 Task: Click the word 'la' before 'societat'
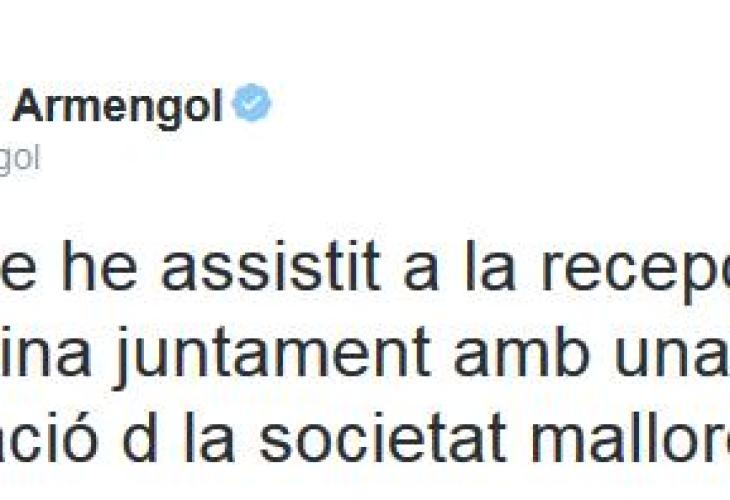click(210, 438)
